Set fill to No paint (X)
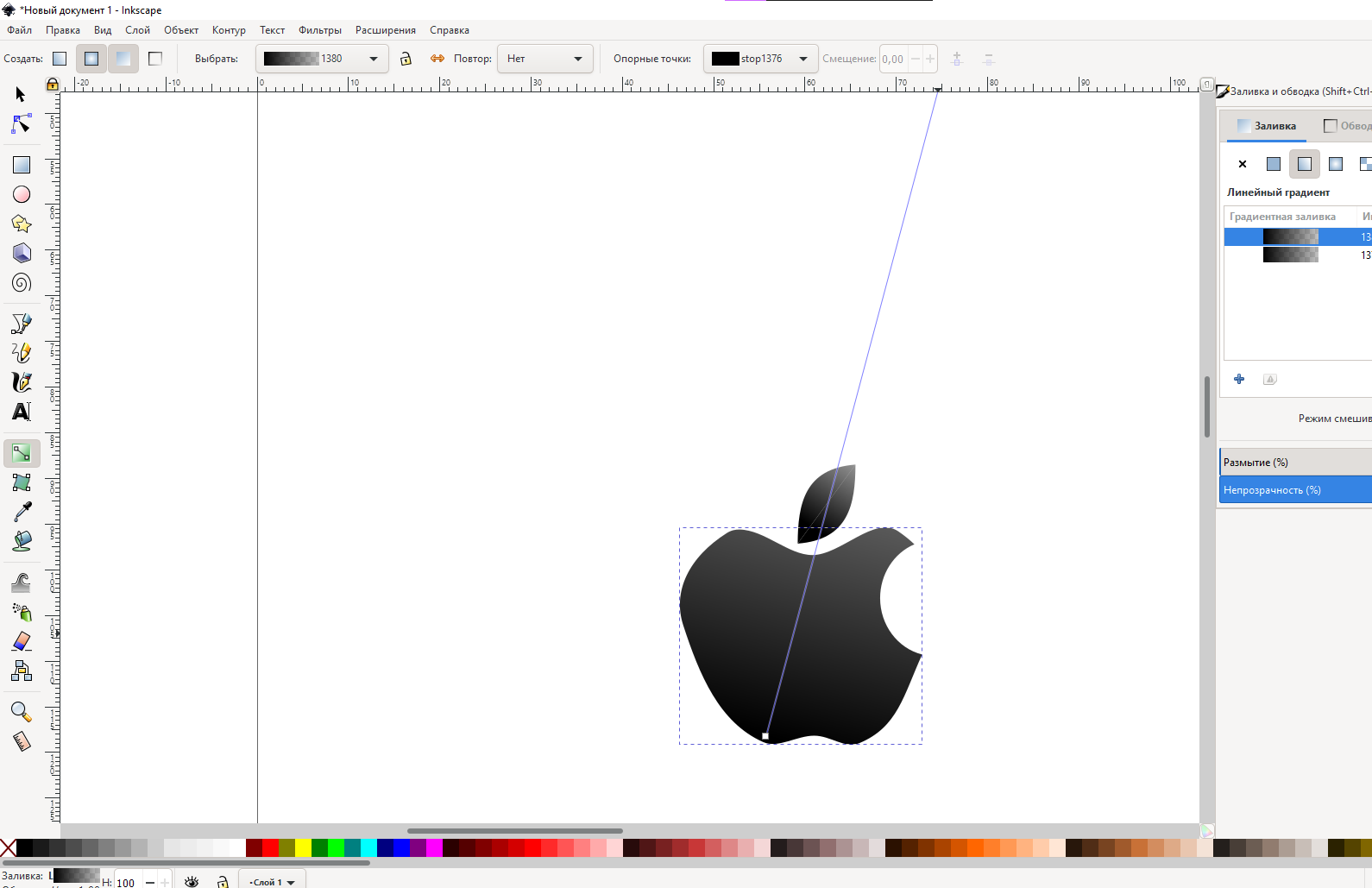 [1243, 164]
